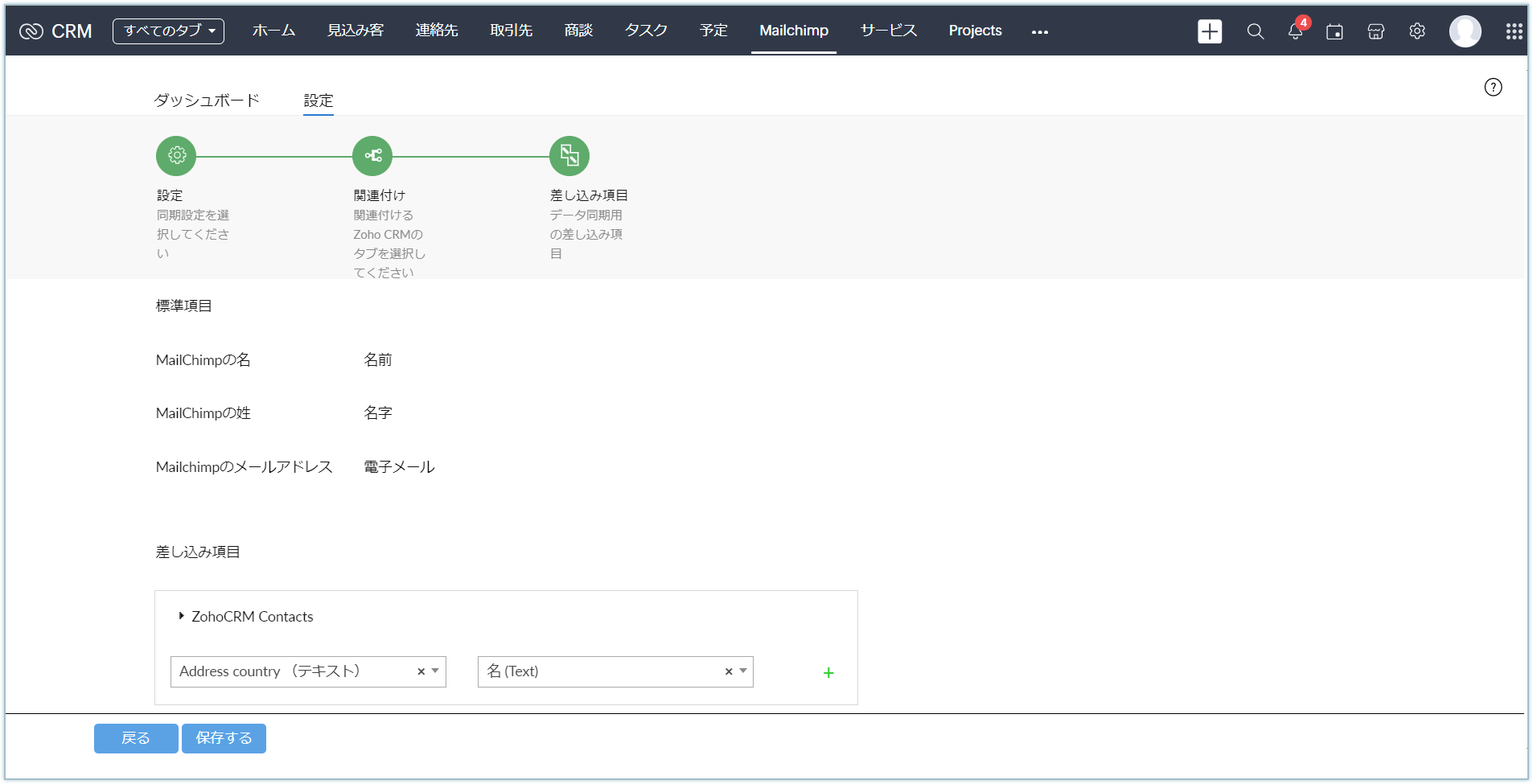Open the search magnifier icon
The width and height of the screenshot is (1533, 784).
(1256, 31)
